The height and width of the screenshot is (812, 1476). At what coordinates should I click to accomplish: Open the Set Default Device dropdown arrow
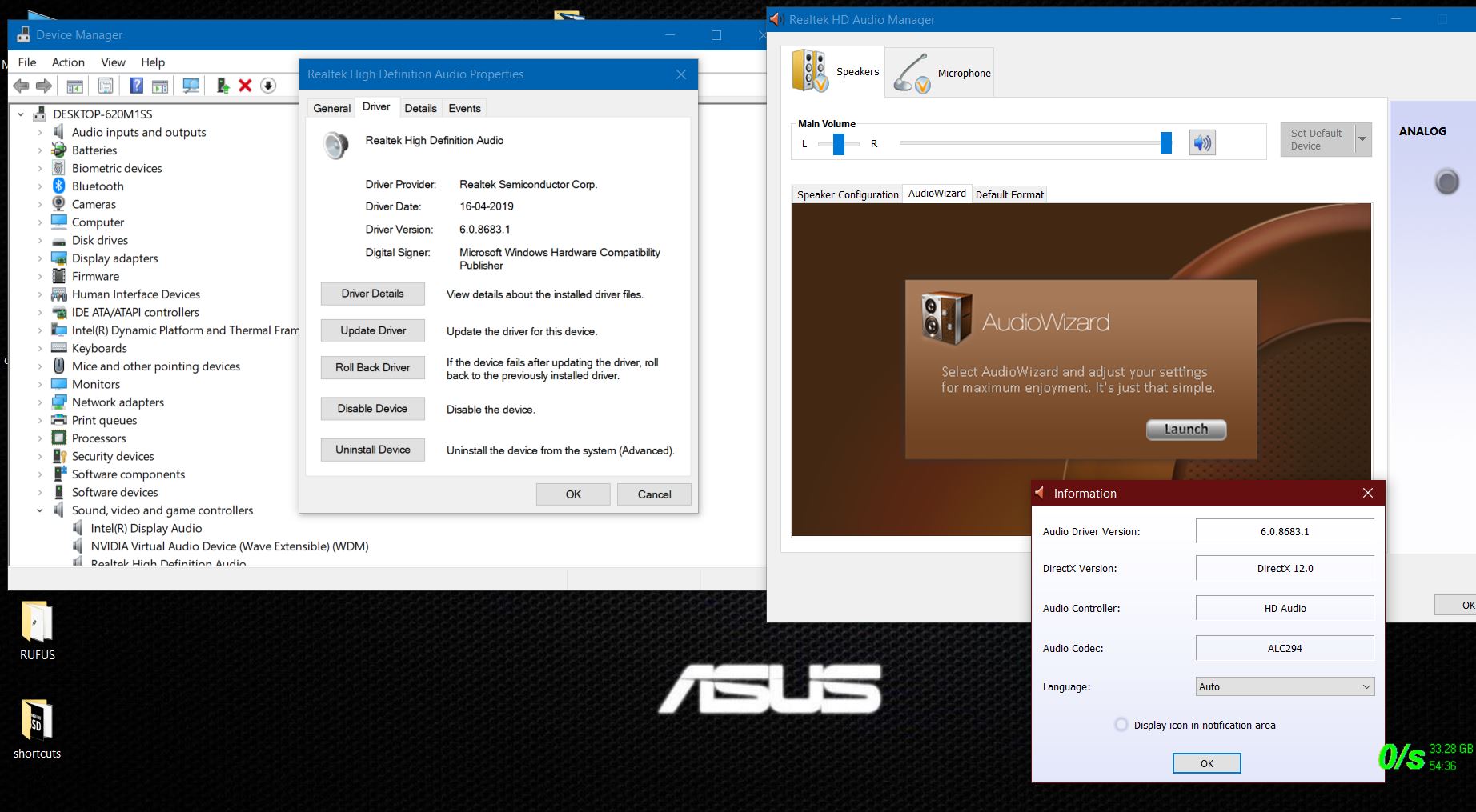click(x=1362, y=139)
